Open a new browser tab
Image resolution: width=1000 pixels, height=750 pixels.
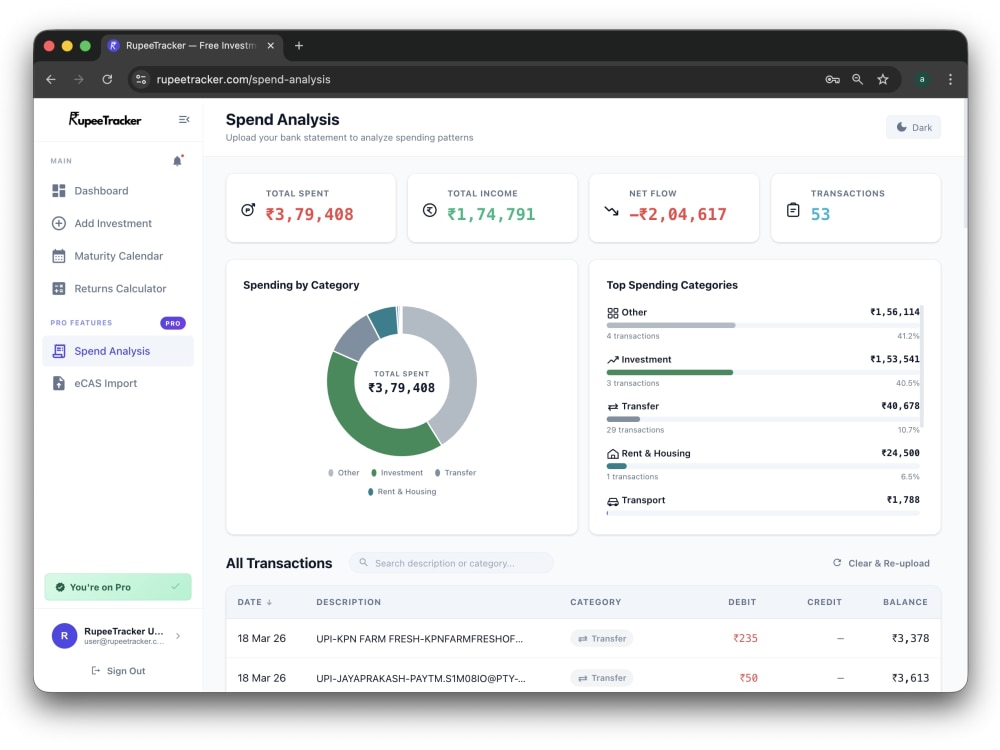[x=298, y=45]
